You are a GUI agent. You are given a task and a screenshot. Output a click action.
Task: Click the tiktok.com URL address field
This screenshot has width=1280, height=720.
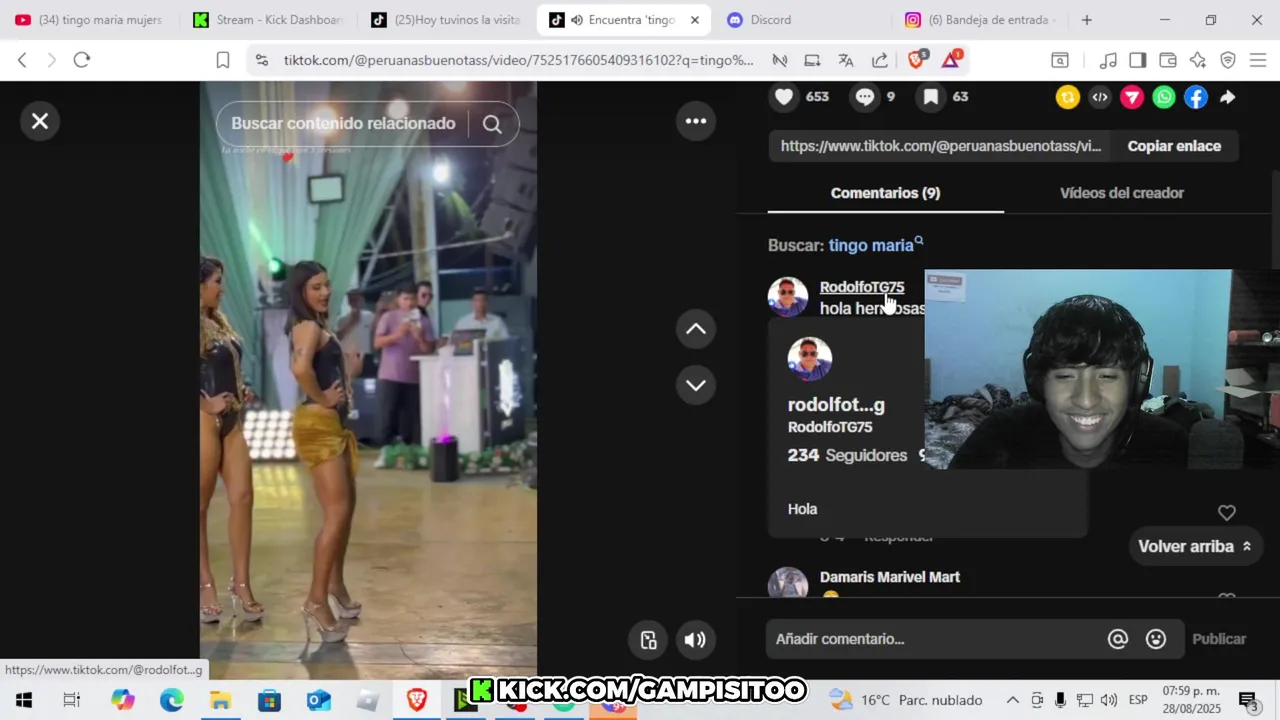[x=518, y=60]
